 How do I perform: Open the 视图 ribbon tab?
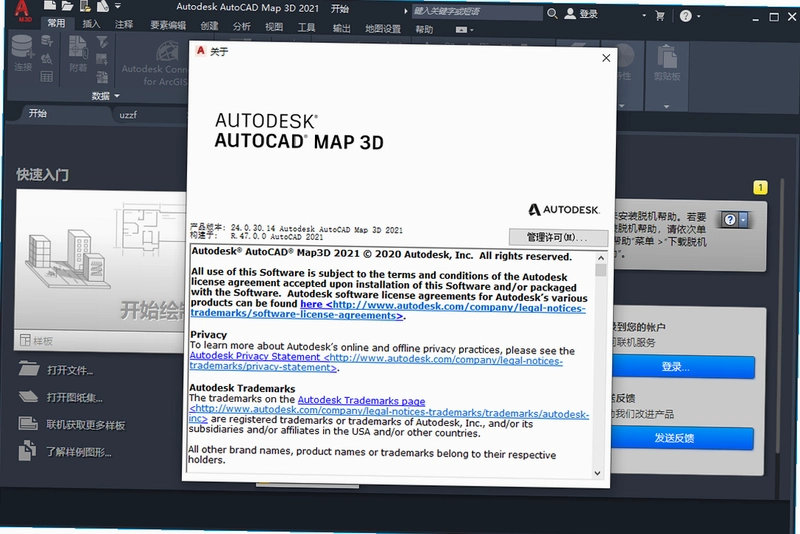pyautogui.click(x=274, y=27)
